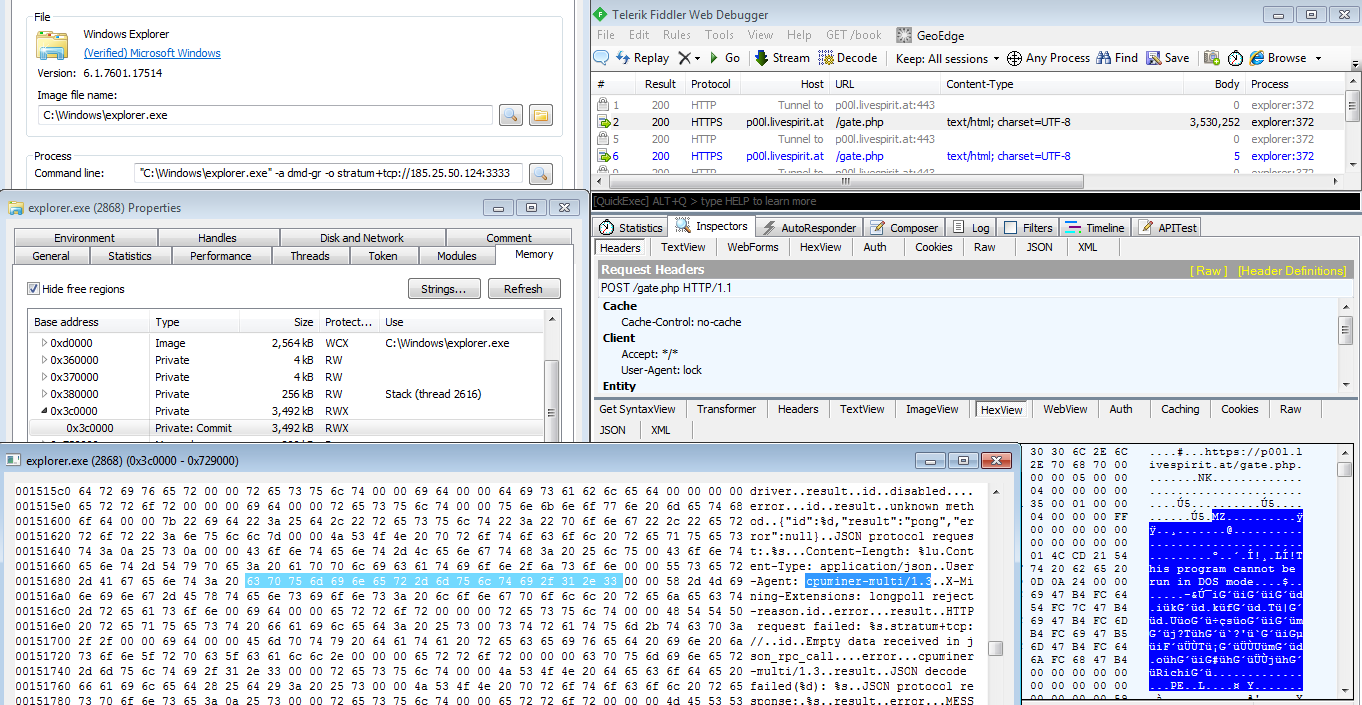1362x705 pixels.
Task: Click the Strings... button
Action: pos(444,289)
